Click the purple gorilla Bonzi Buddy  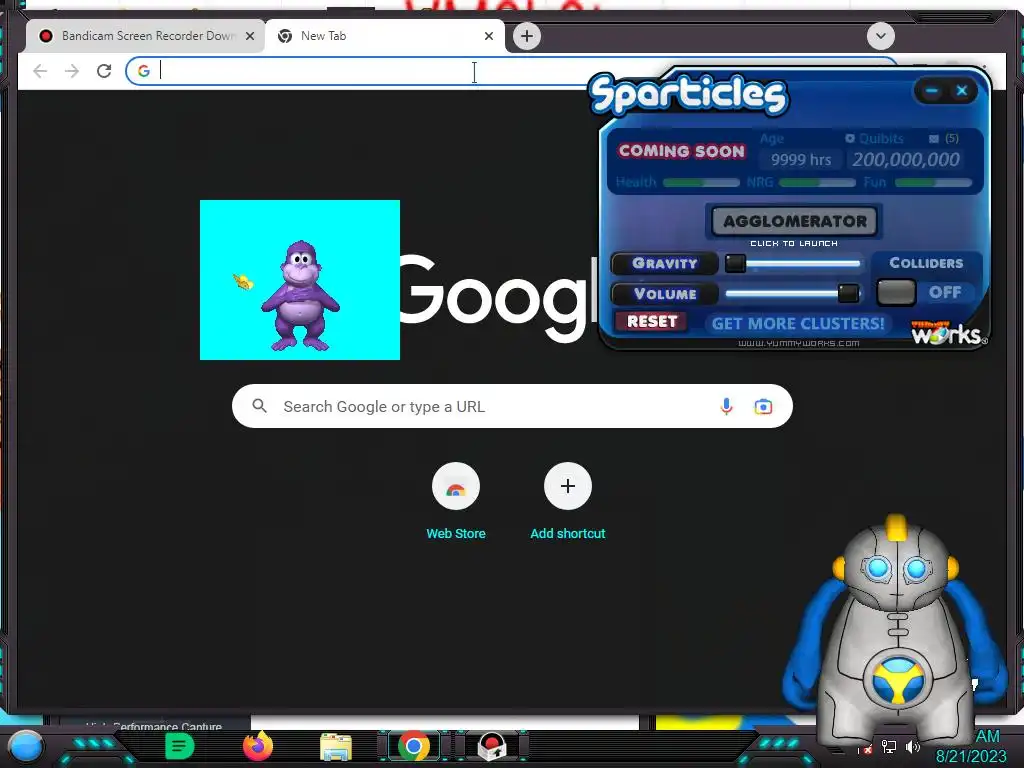(x=300, y=295)
